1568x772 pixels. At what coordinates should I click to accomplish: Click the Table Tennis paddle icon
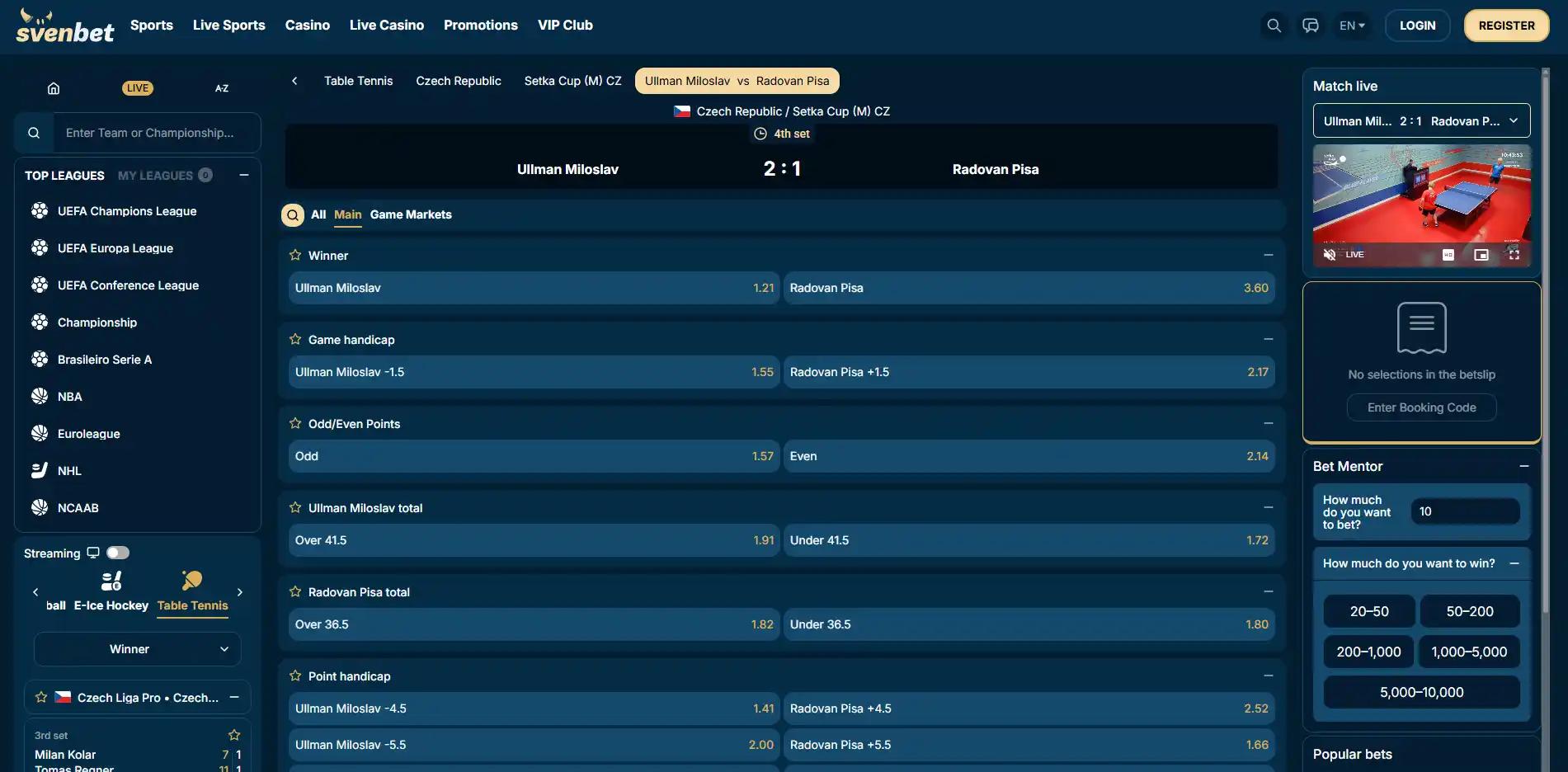click(192, 581)
